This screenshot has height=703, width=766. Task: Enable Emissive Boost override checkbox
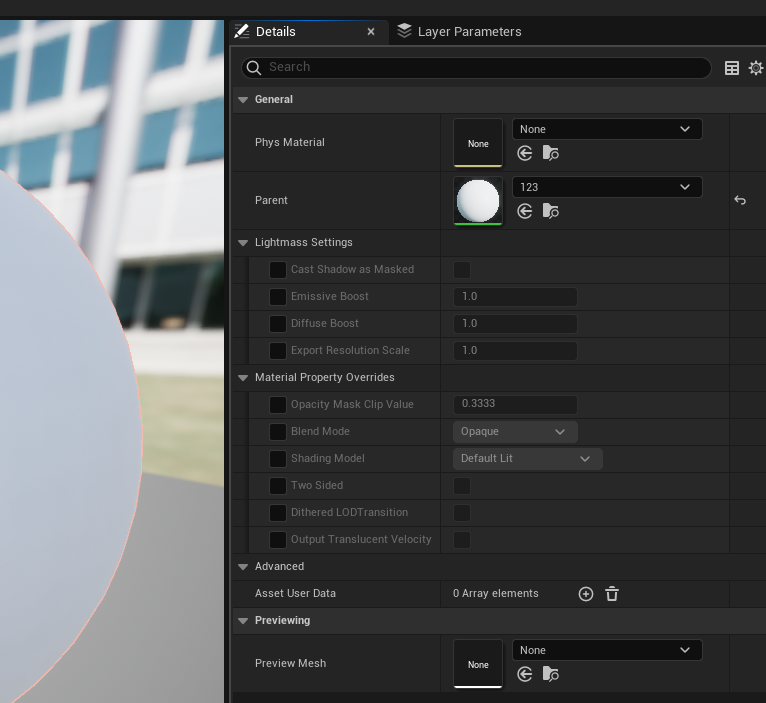tap(278, 297)
